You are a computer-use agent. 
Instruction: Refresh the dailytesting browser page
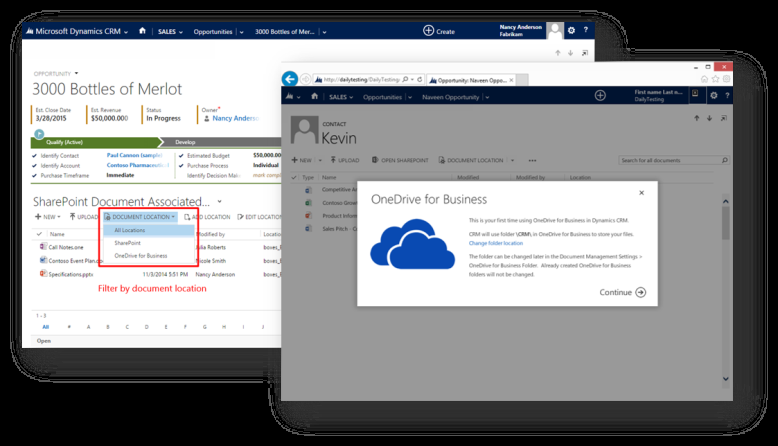click(x=419, y=79)
